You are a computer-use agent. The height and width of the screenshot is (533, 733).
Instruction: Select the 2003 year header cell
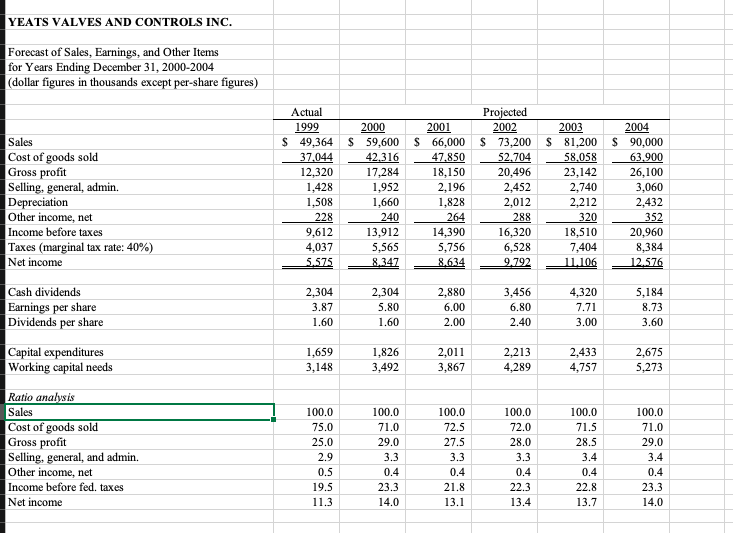[x=571, y=127]
